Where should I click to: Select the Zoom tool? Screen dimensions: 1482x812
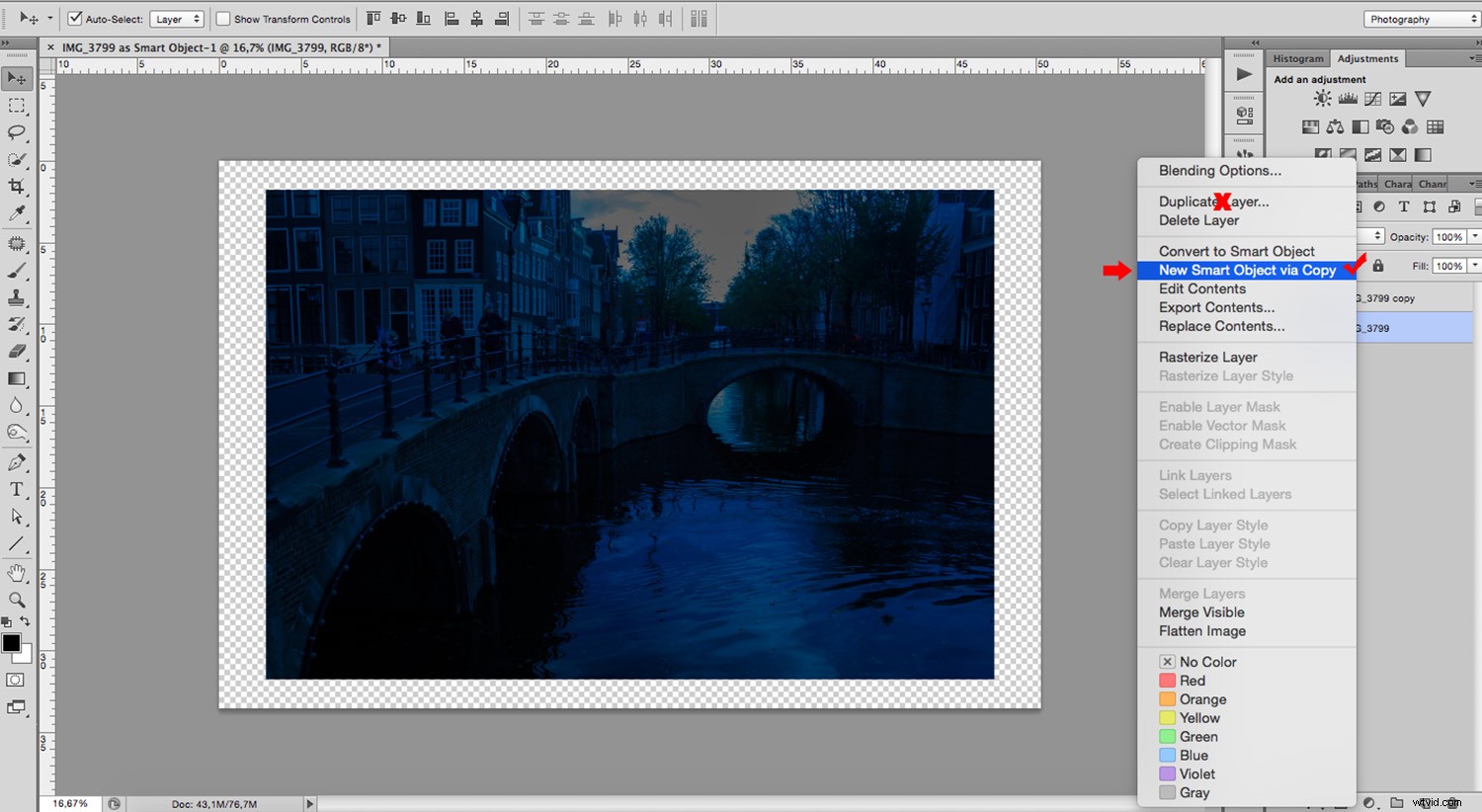(15, 599)
